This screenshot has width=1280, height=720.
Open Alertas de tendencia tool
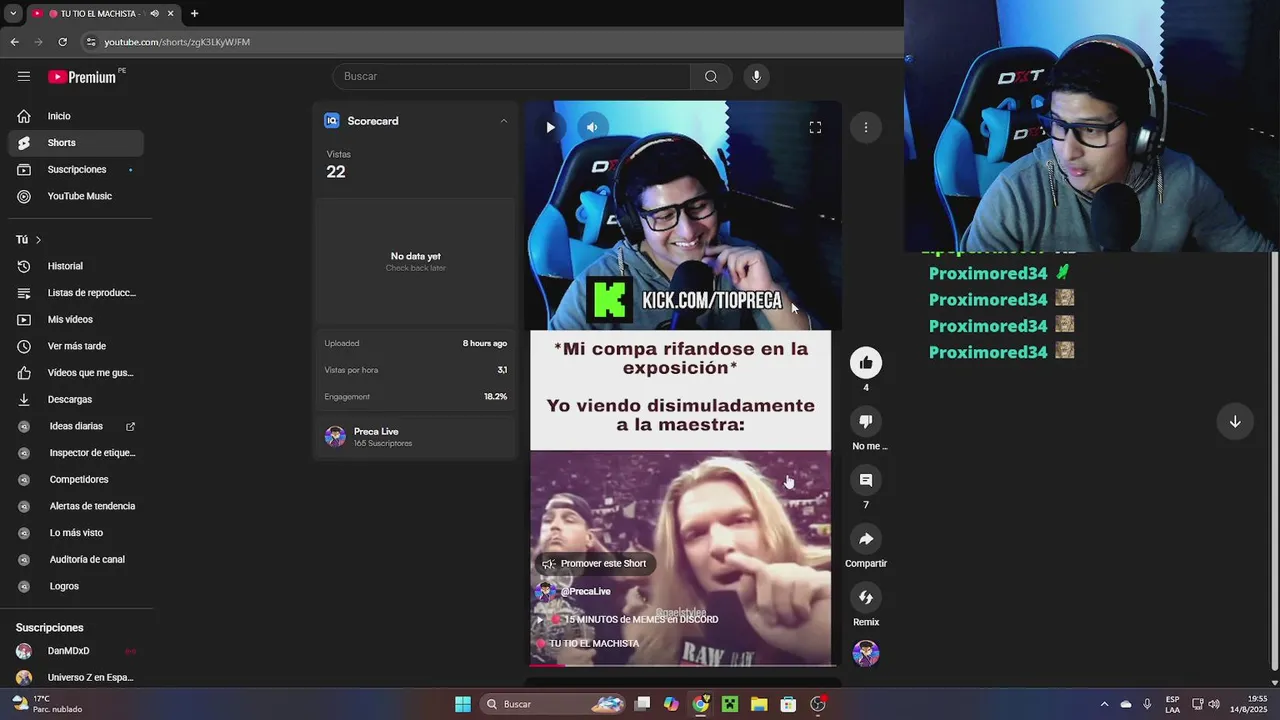tap(76, 506)
